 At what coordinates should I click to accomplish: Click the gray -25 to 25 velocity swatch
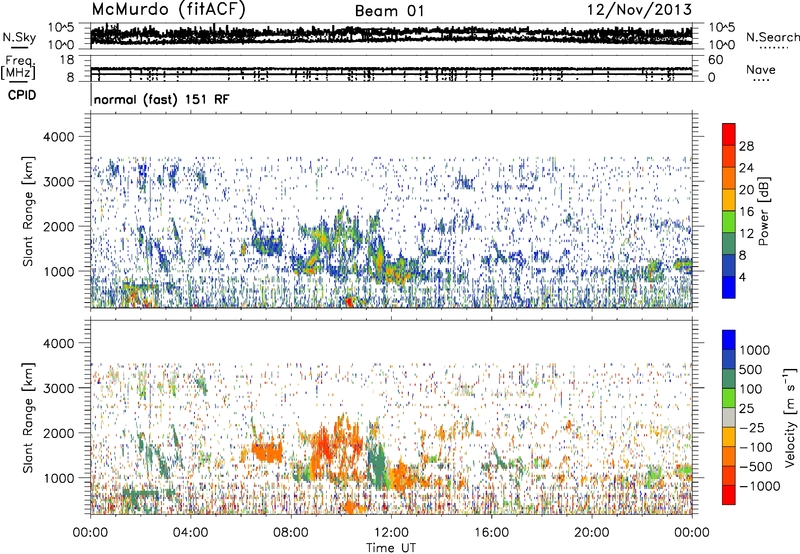pyautogui.click(x=729, y=418)
